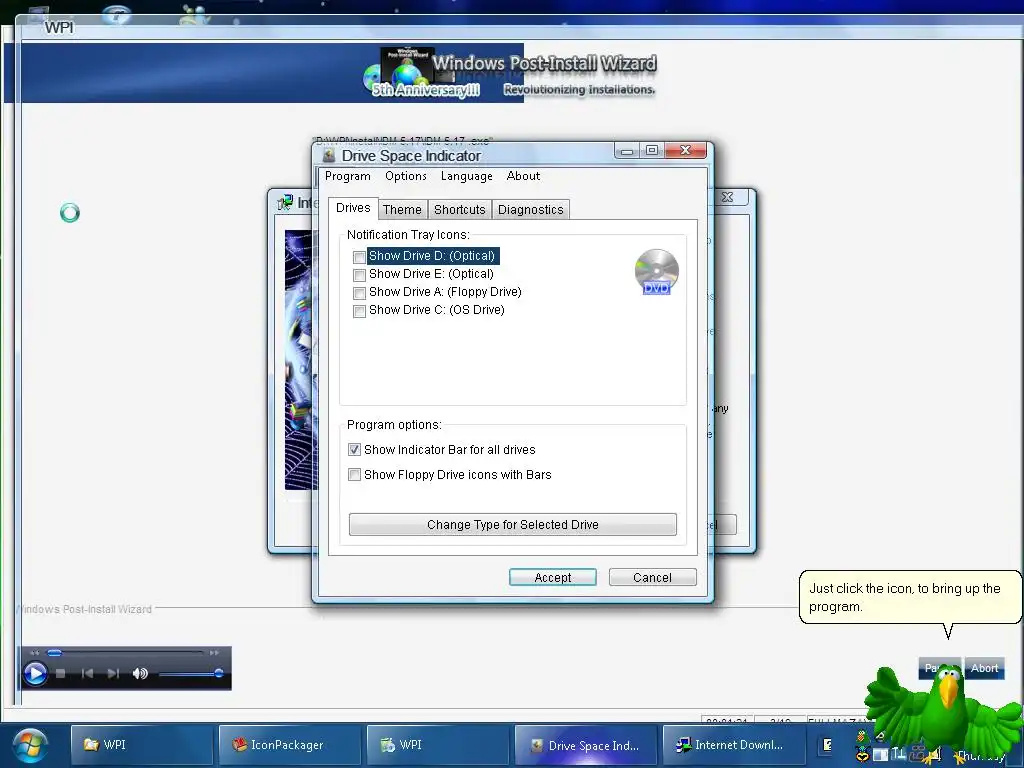Enable Show Drive E: (Optical) checkbox
Image resolution: width=1024 pixels, height=768 pixels.
[x=359, y=275]
